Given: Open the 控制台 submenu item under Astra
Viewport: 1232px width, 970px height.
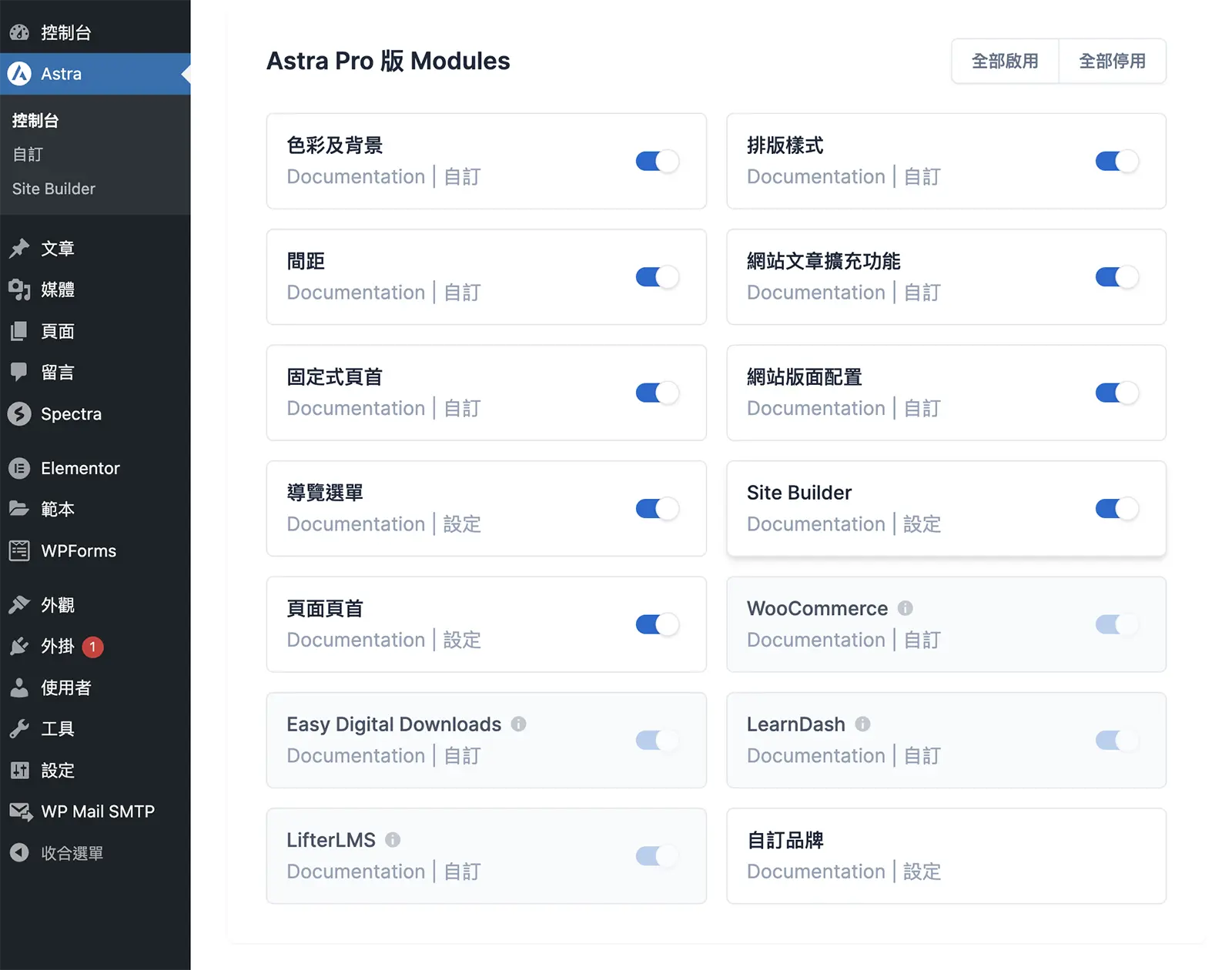Looking at the screenshot, I should click(35, 120).
